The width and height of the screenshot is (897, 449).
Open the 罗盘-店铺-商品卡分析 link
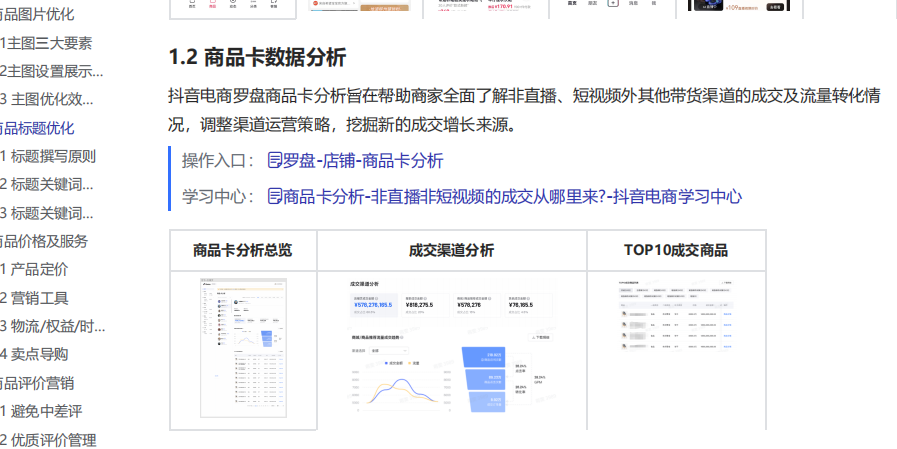(x=363, y=161)
